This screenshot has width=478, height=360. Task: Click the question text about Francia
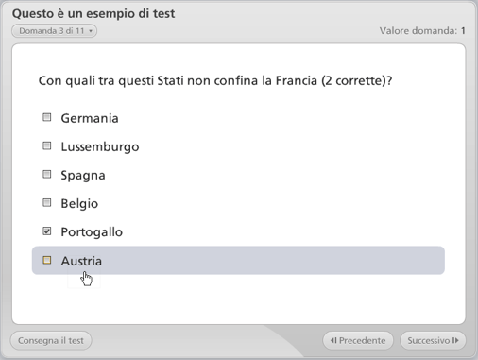pyautogui.click(x=215, y=81)
